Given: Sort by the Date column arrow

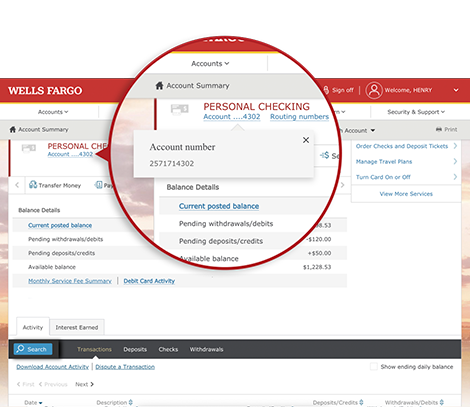Looking at the screenshot, I should [x=41, y=403].
